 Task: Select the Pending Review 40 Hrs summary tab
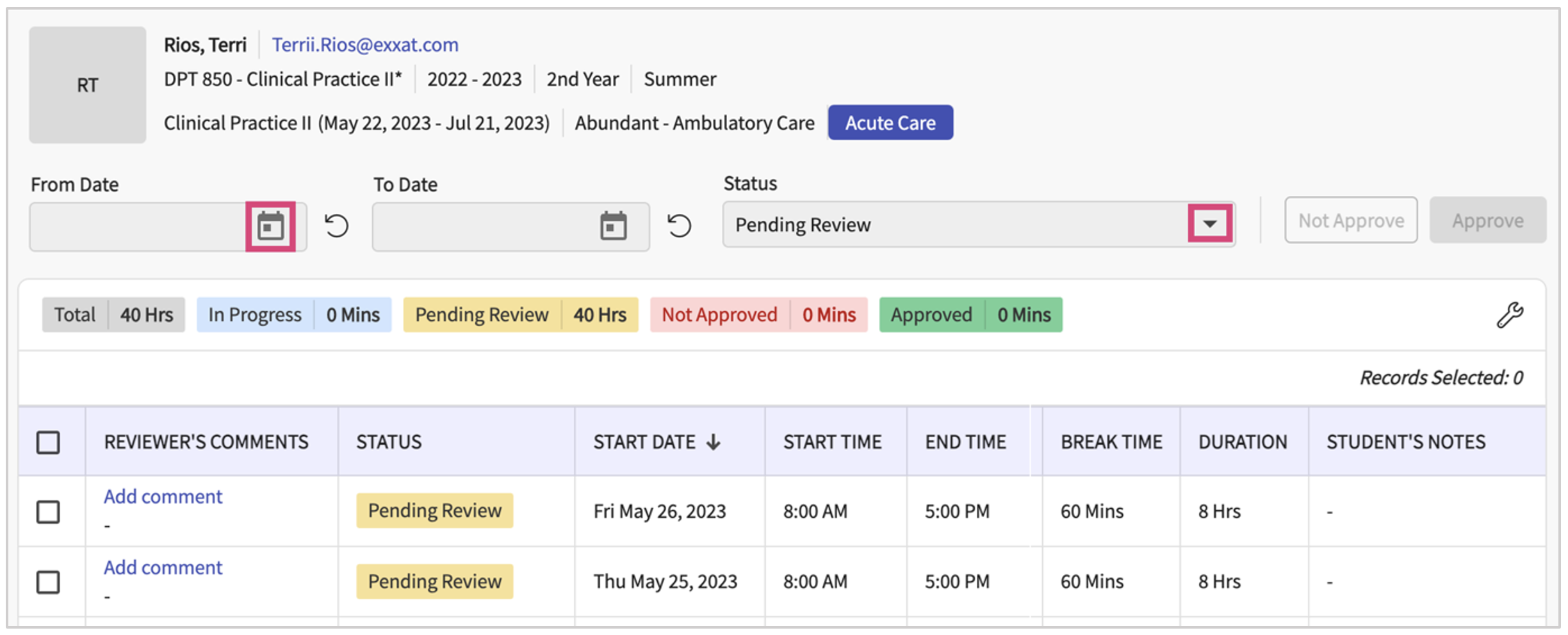[520, 315]
